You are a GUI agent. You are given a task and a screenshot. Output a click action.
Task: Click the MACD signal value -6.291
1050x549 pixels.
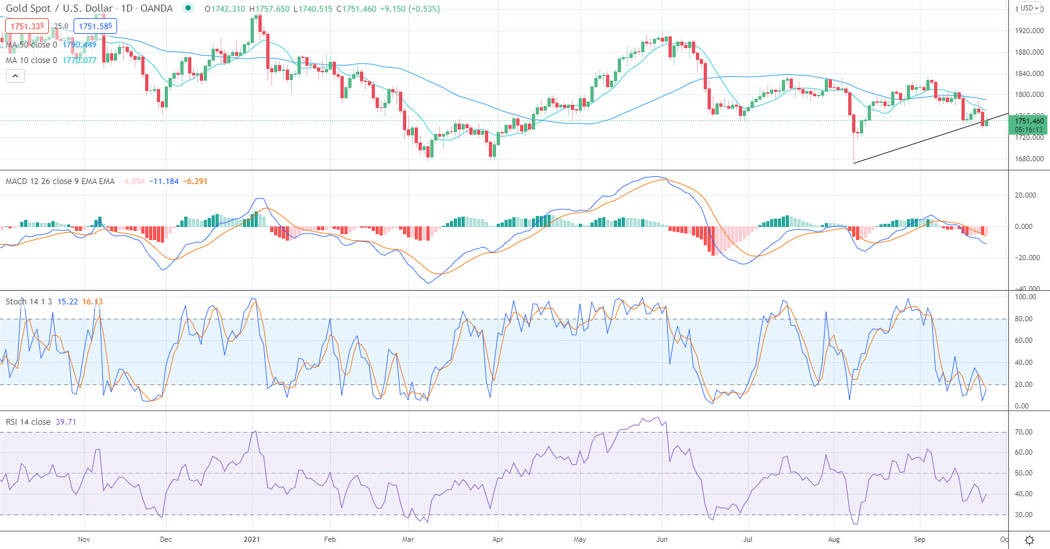coord(195,181)
